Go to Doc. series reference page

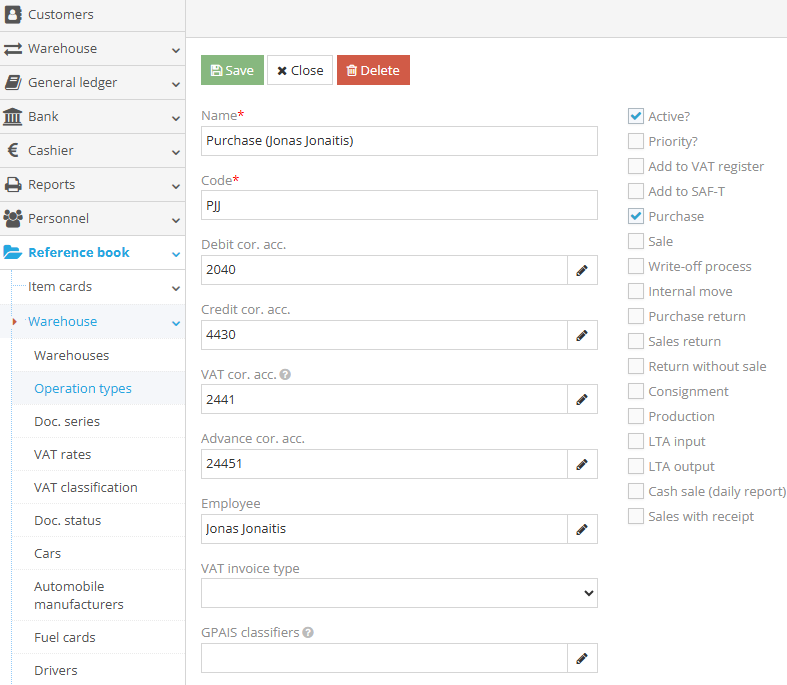click(x=66, y=421)
